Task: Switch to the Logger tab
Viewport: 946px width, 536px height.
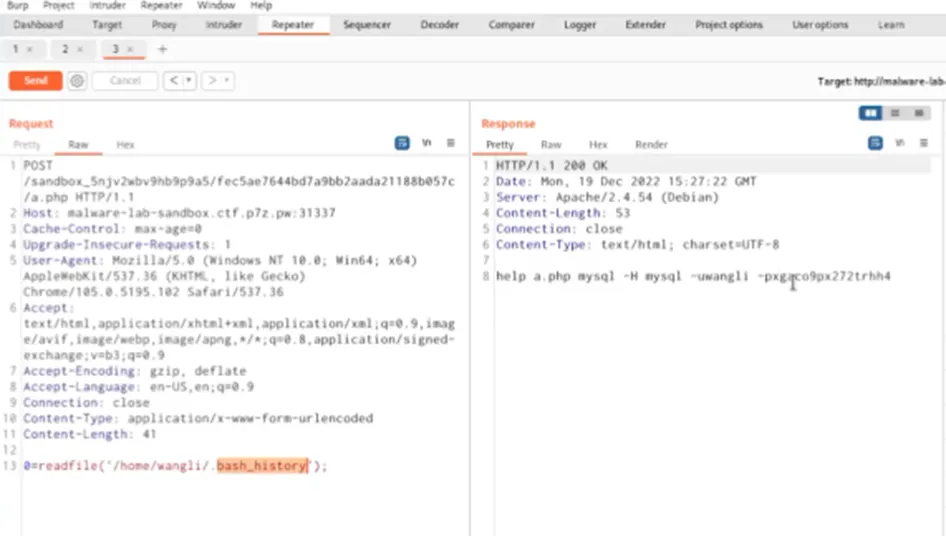Action: coord(580,25)
